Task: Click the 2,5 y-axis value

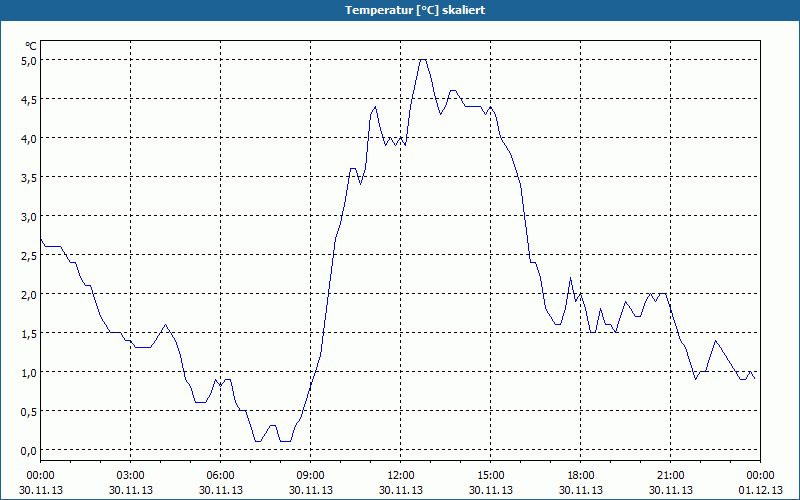Action: point(29,256)
